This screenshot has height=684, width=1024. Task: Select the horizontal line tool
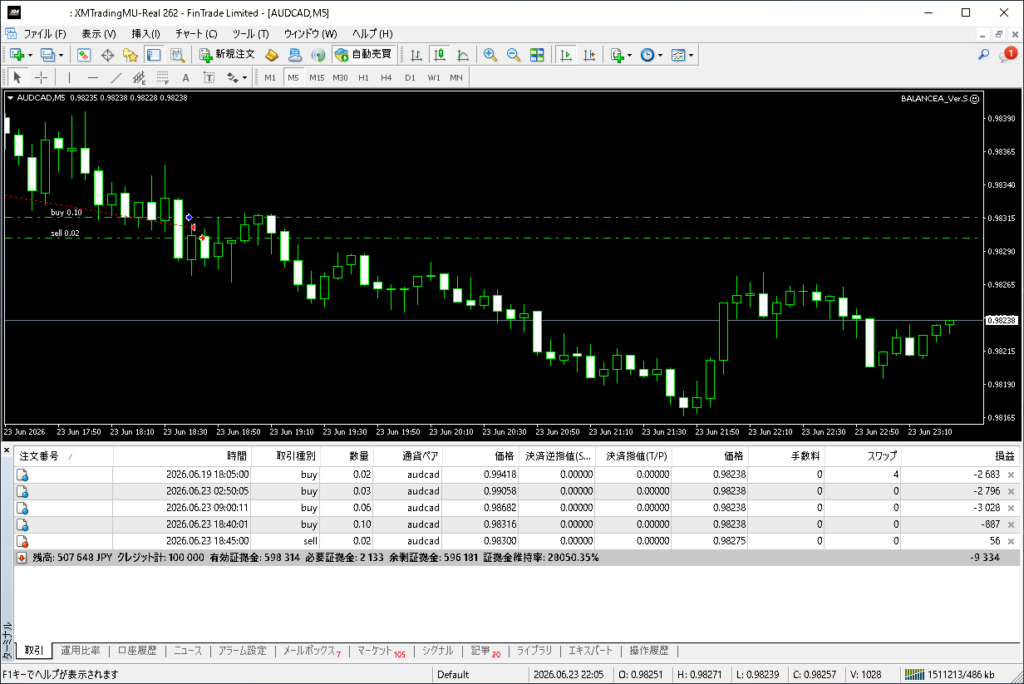tap(93, 78)
